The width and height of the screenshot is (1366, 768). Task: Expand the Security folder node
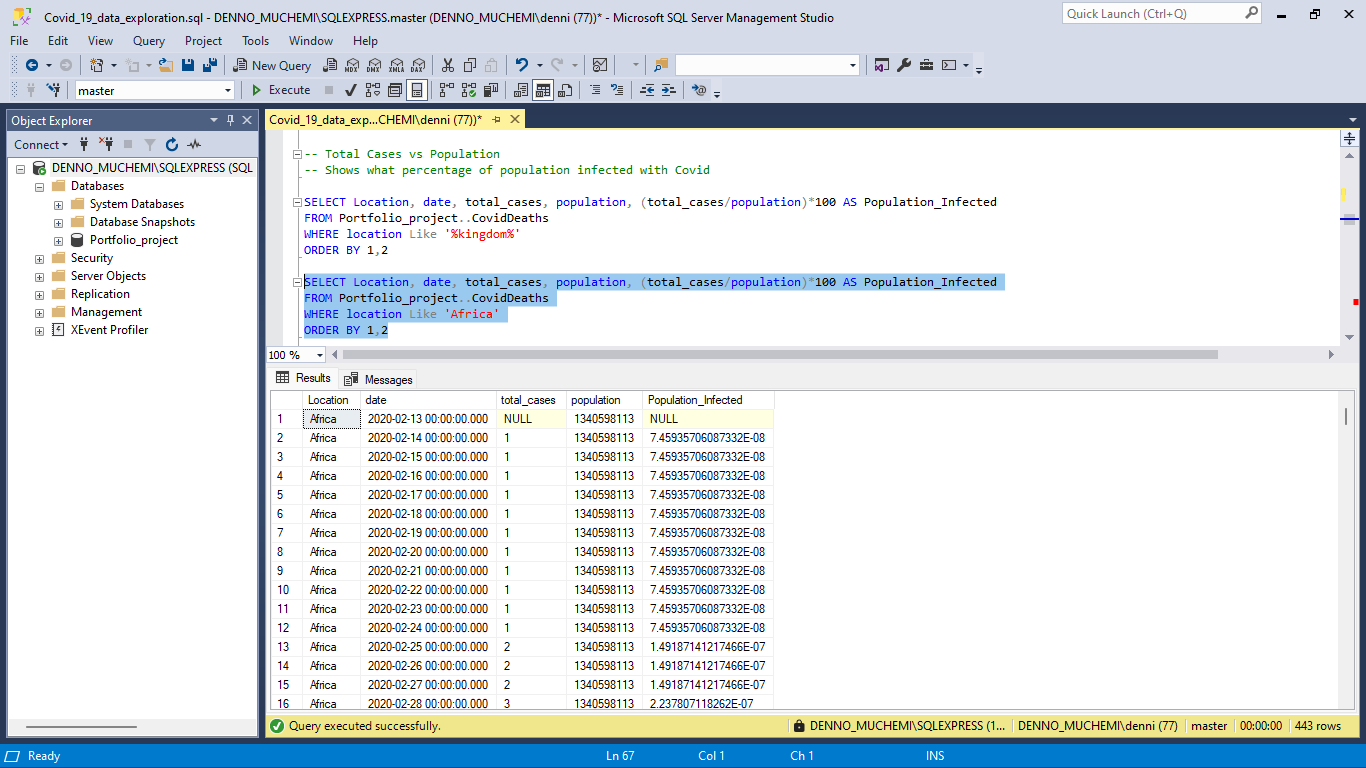pos(39,258)
